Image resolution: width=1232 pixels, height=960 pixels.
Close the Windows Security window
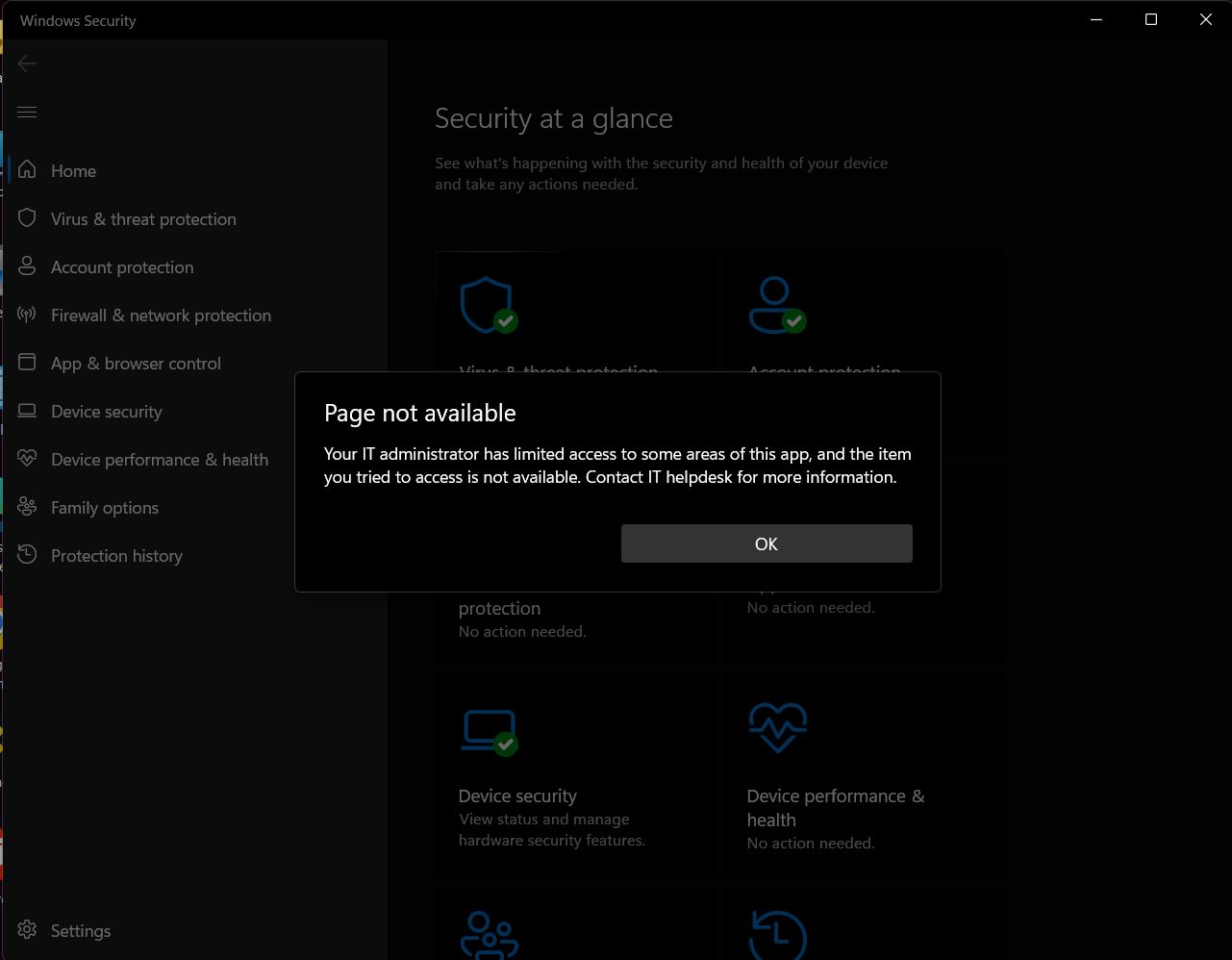click(x=1205, y=19)
